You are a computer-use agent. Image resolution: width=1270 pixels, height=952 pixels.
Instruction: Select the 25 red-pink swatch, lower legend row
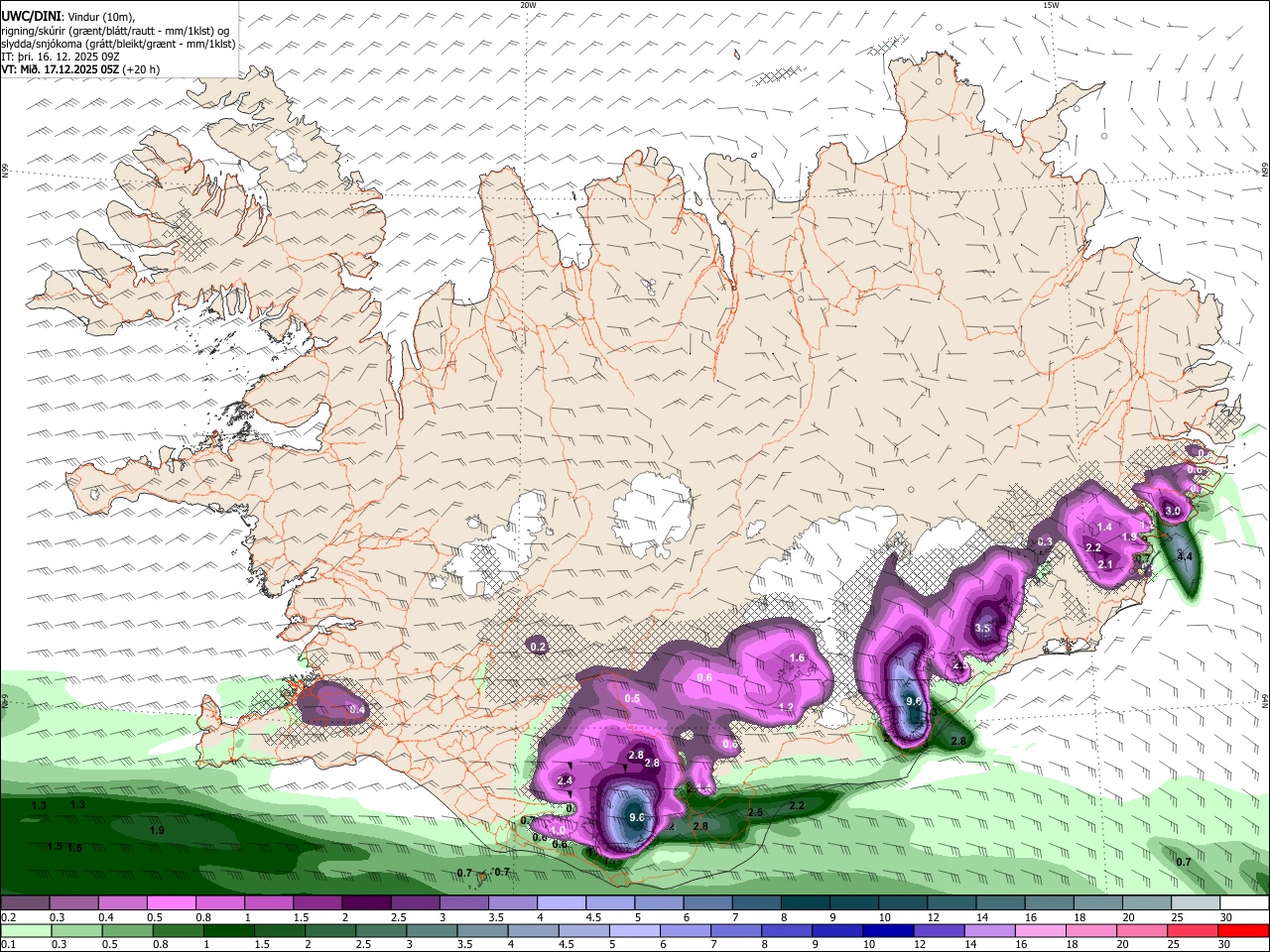tap(1194, 931)
